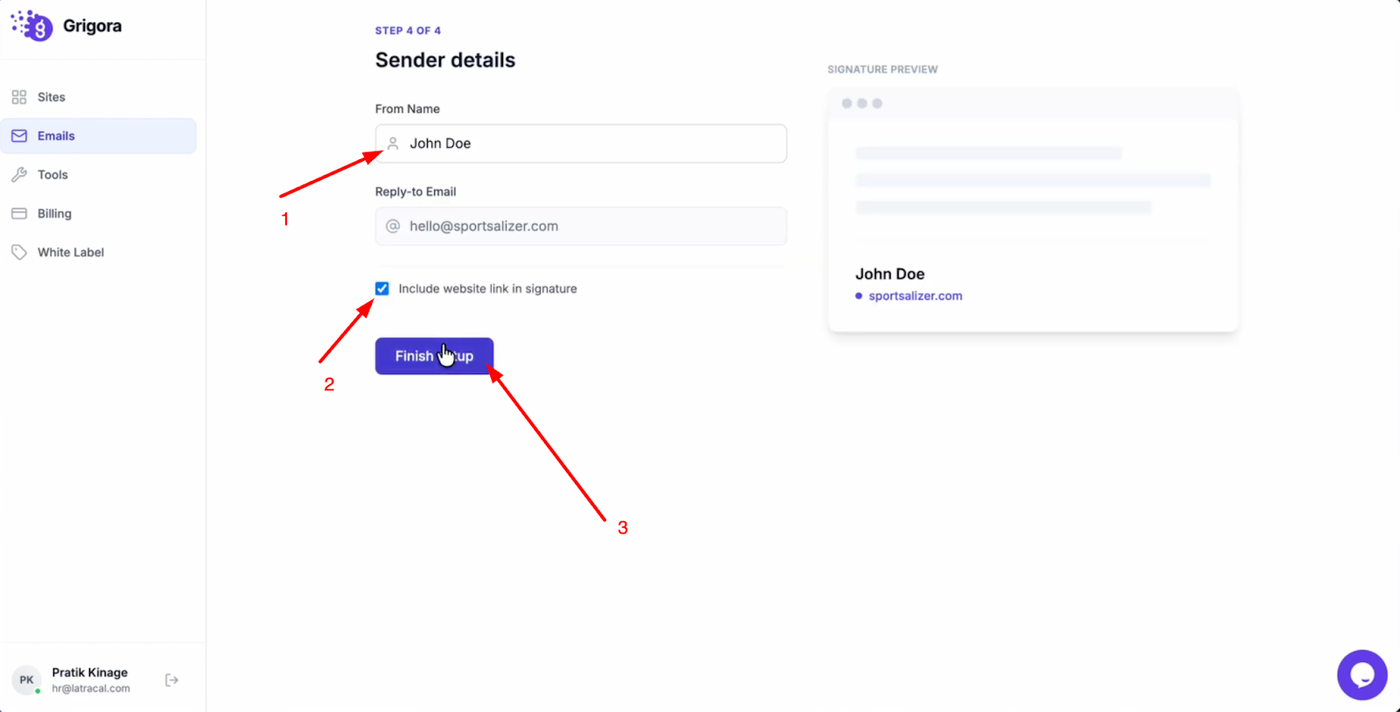Click the John Doe signature preview name

[x=889, y=274]
